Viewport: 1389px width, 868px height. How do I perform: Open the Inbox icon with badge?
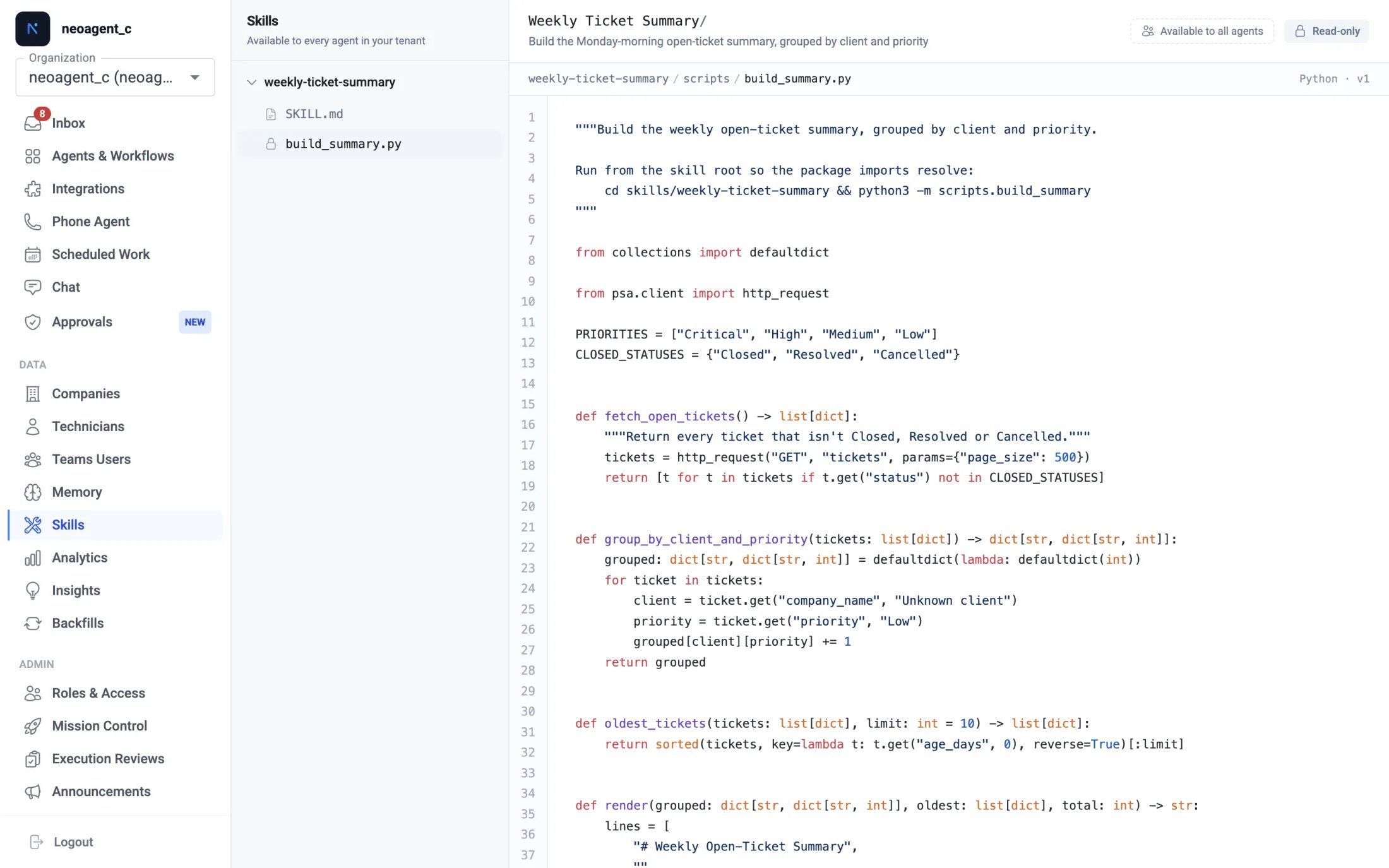point(33,122)
